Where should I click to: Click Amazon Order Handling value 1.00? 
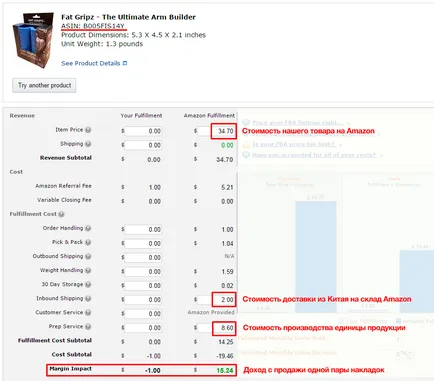click(x=227, y=229)
